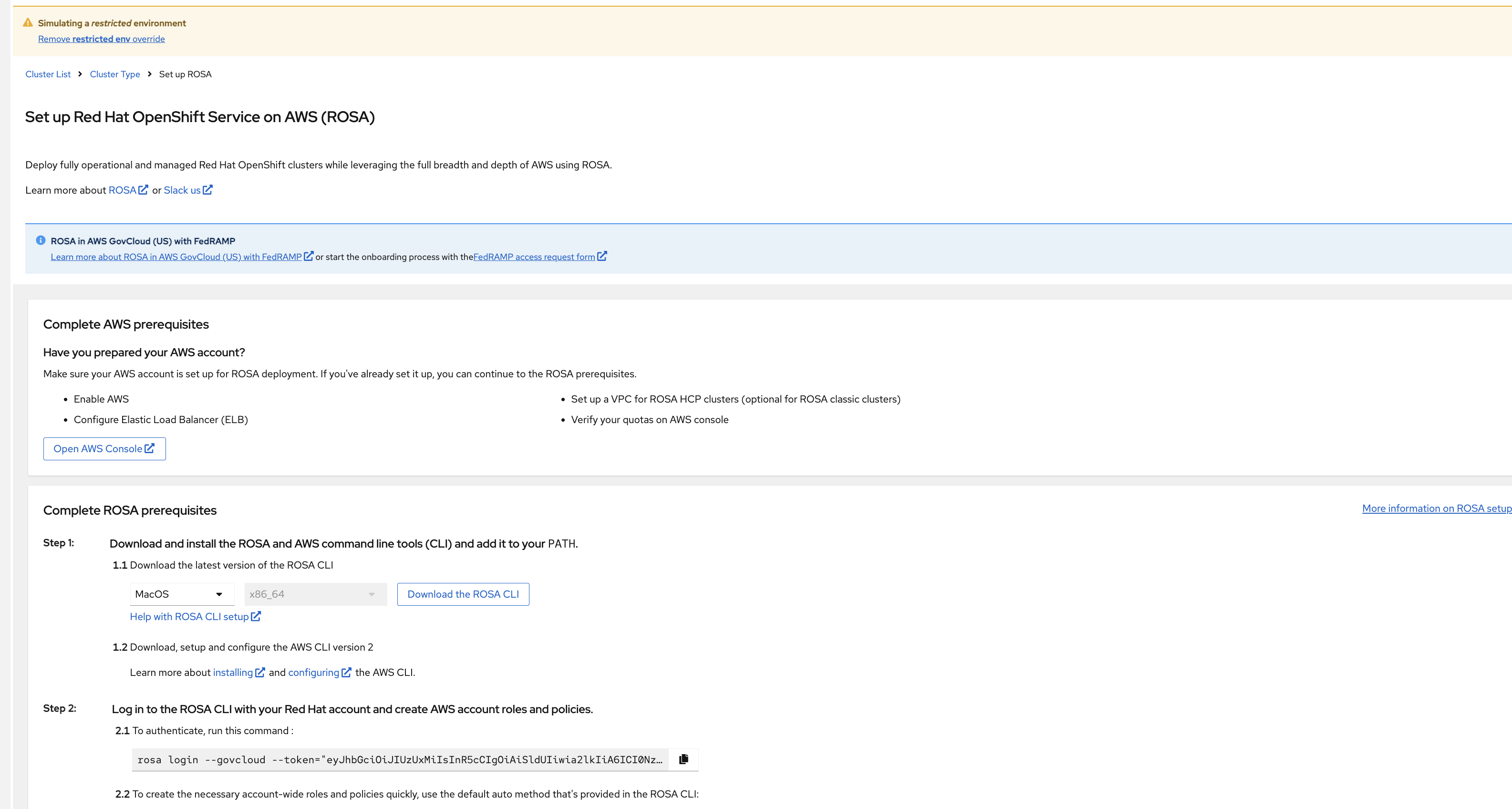Go to Cluster List breadcrumb

[x=48, y=74]
